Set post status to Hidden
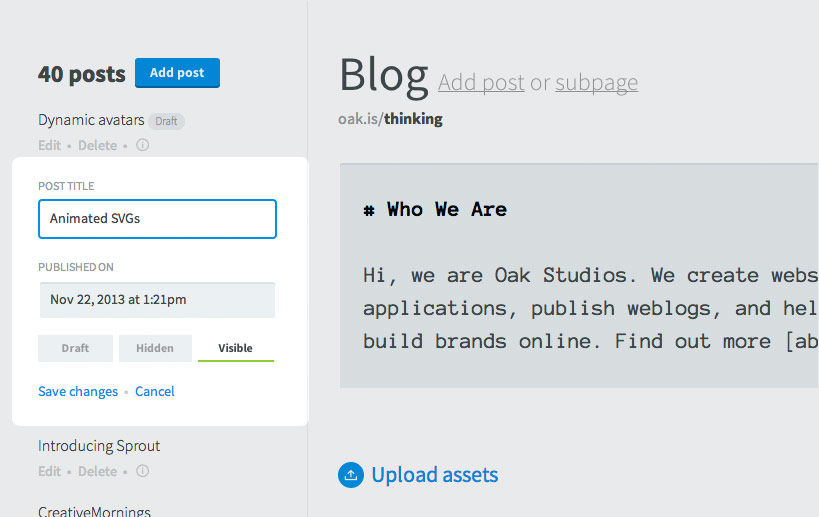 155,348
